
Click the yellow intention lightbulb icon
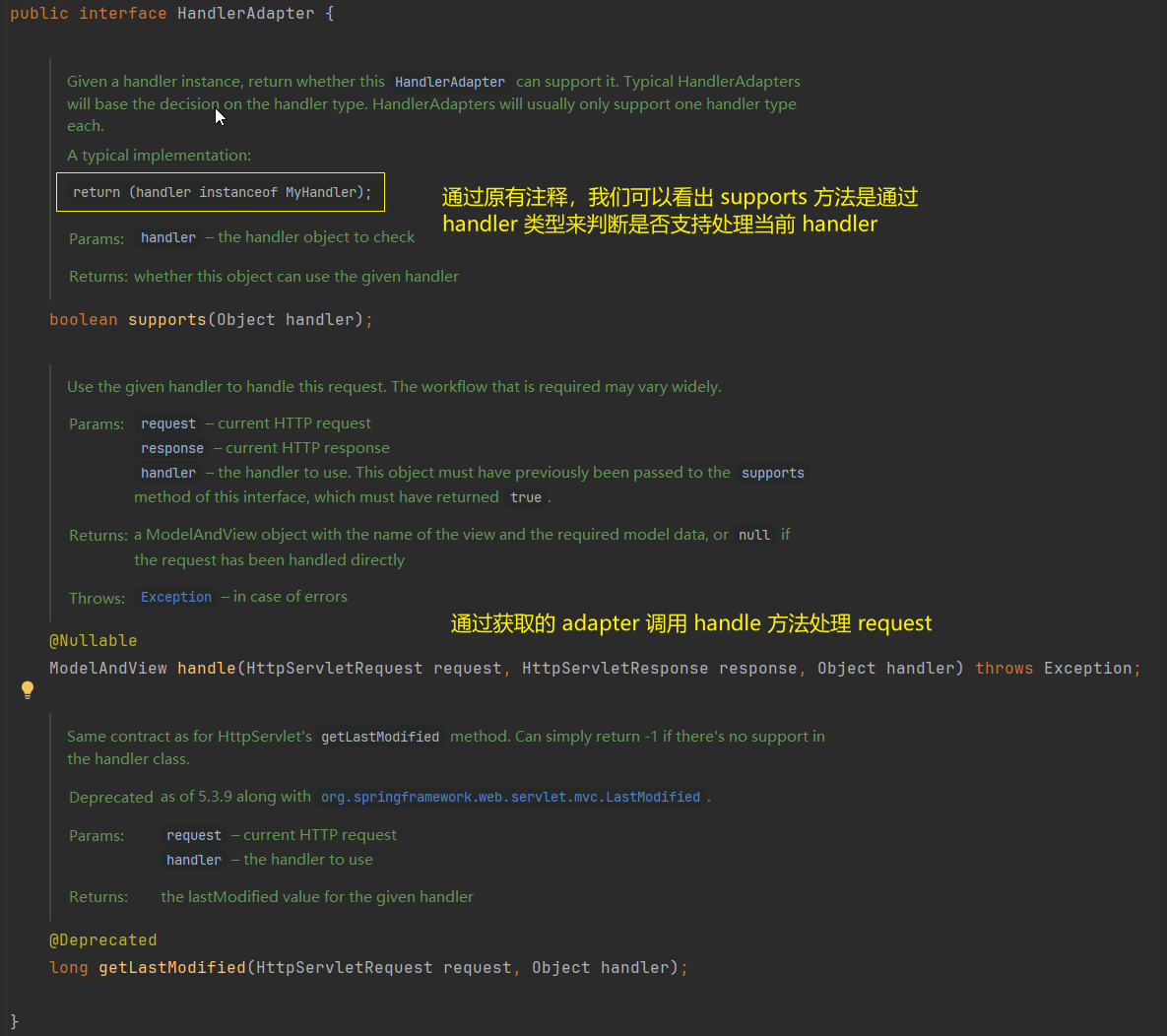pyautogui.click(x=27, y=689)
